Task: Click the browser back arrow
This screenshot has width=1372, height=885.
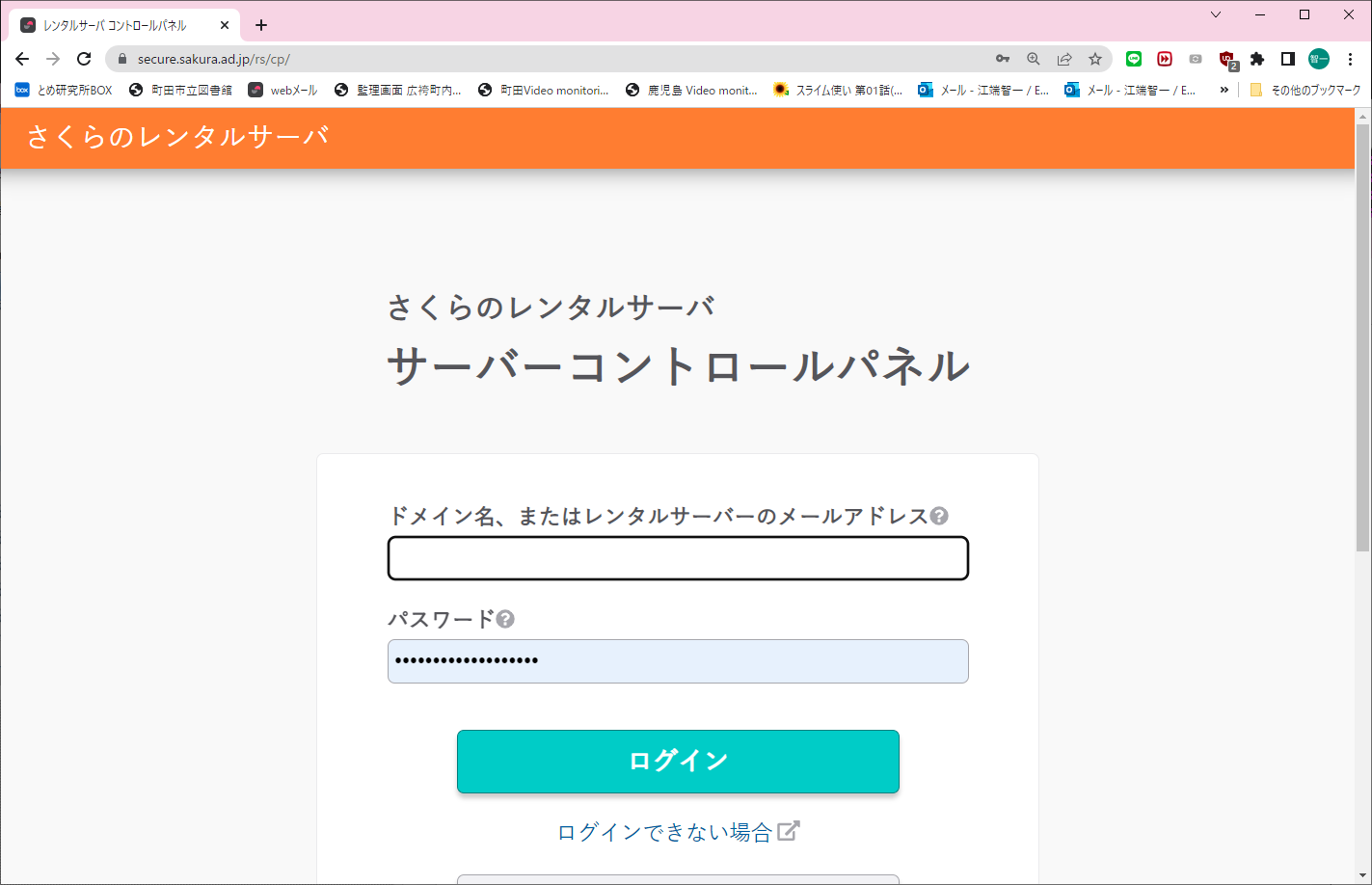Action: click(x=23, y=59)
